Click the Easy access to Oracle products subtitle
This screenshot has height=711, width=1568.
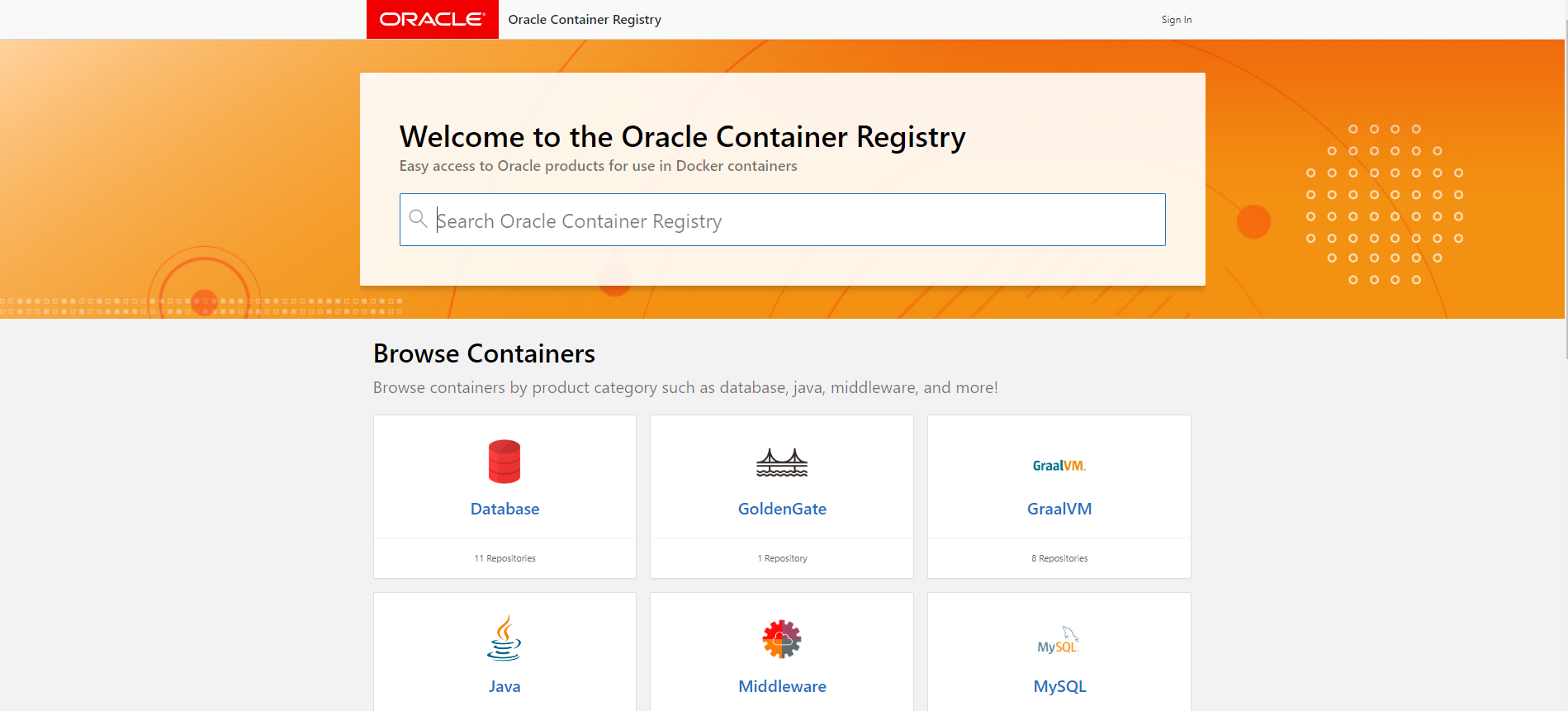click(x=598, y=166)
